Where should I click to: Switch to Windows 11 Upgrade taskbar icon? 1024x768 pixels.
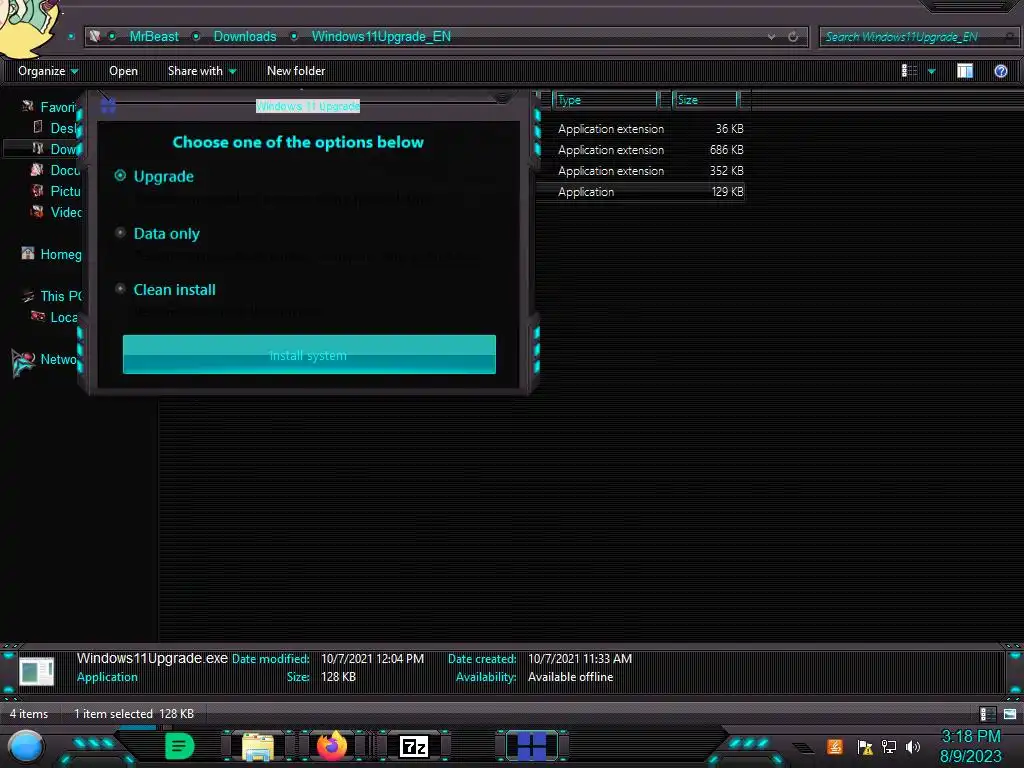532,746
